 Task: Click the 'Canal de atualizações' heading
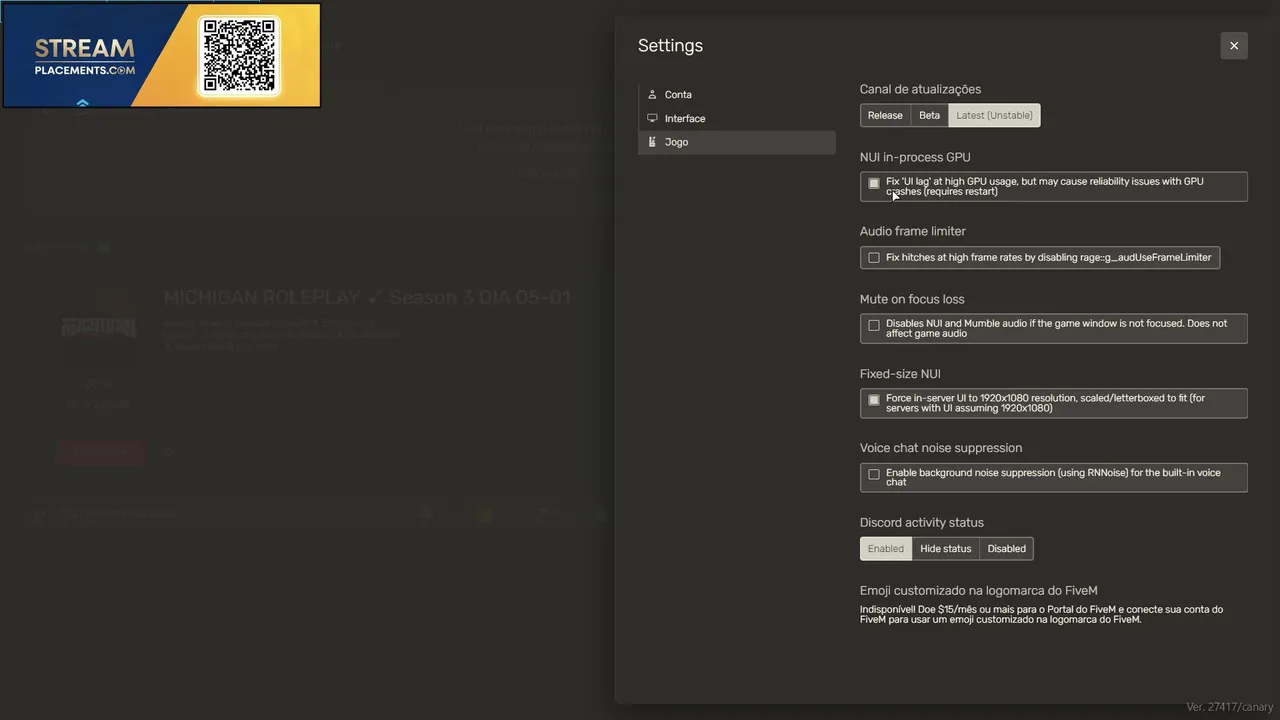coord(920,89)
